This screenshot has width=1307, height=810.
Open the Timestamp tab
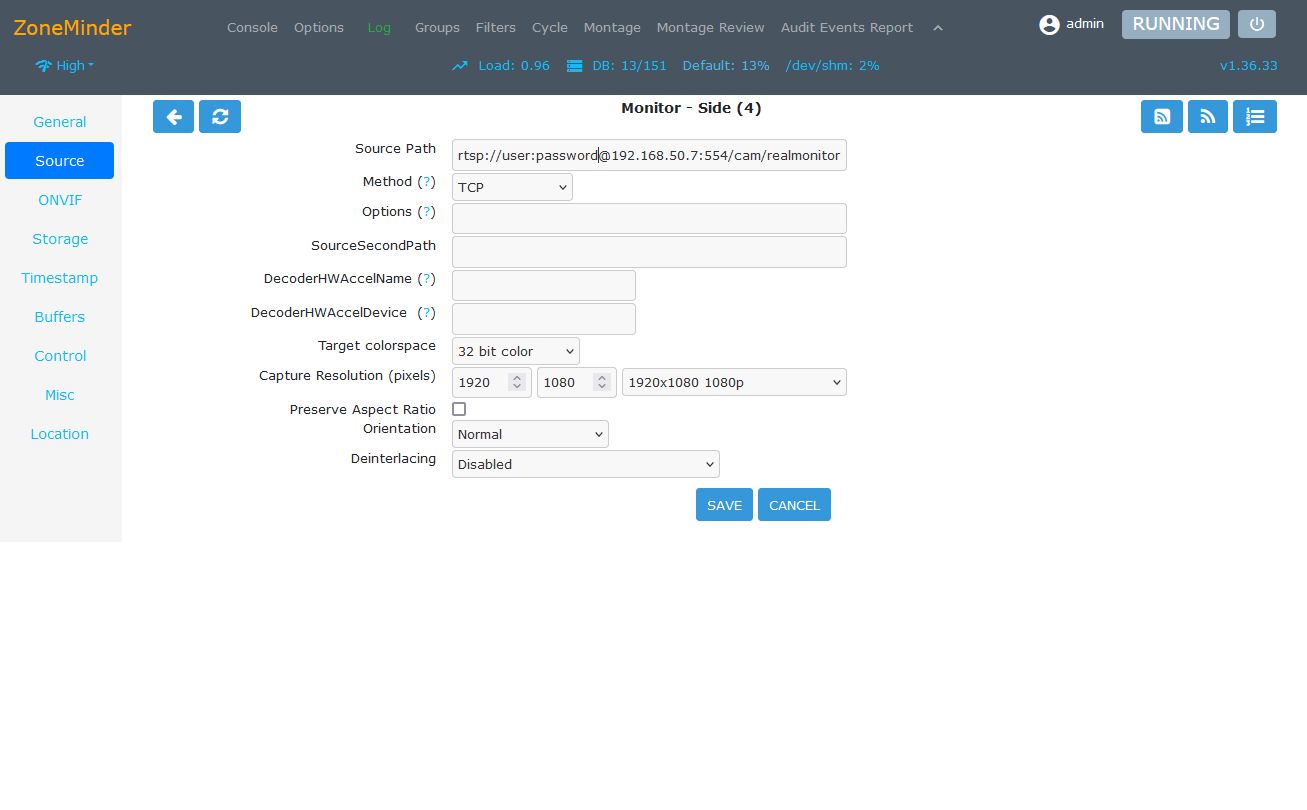(x=60, y=278)
